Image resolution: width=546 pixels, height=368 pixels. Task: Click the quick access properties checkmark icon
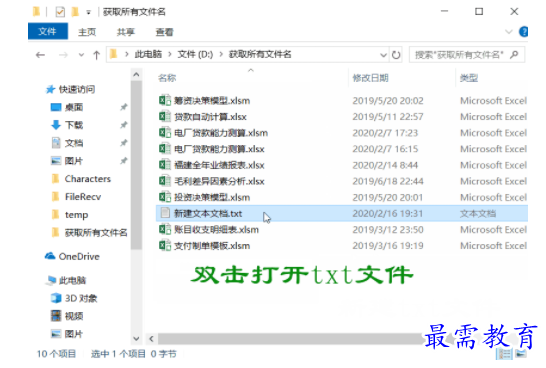[60, 12]
